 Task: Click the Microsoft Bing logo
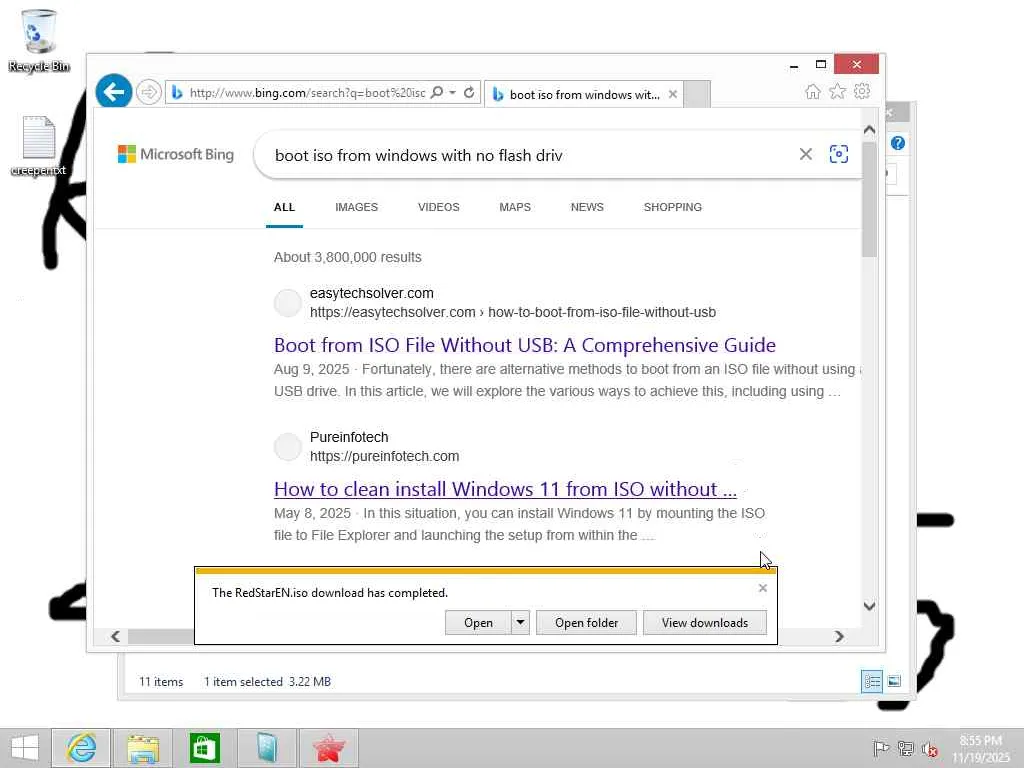tap(176, 154)
